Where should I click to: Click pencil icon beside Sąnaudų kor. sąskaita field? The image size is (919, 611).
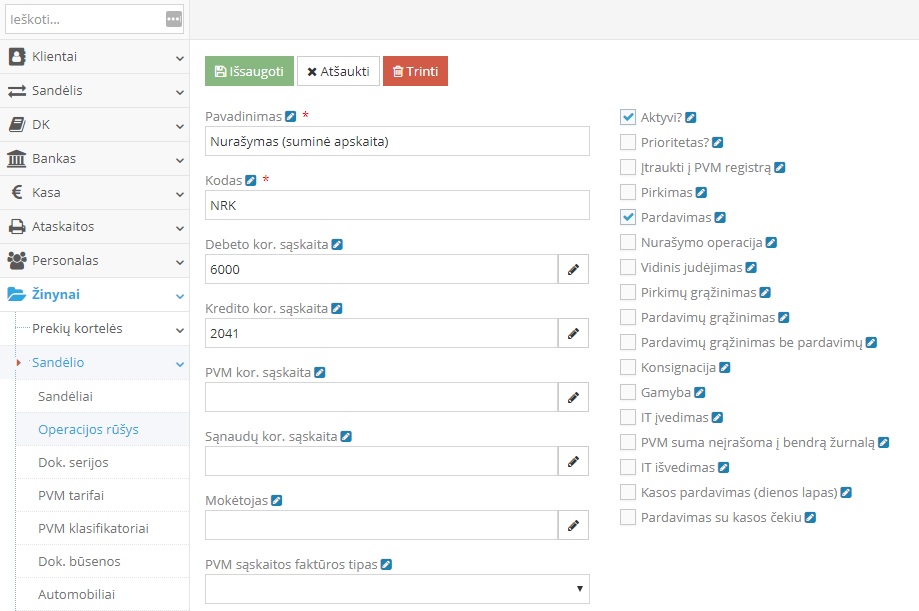573,461
